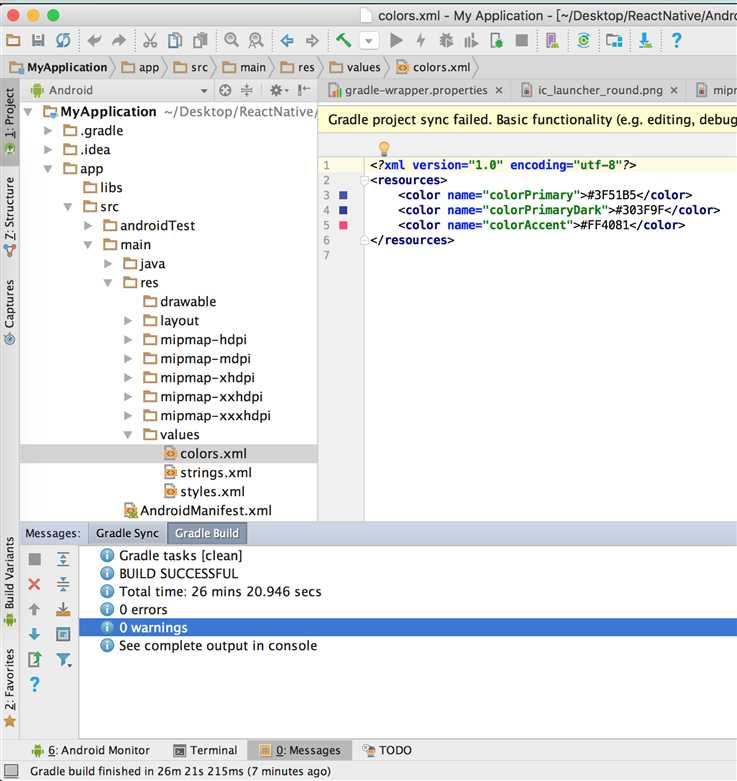This screenshot has width=737, height=781.
Task: Click the Redo arrow icon
Action: click(119, 40)
